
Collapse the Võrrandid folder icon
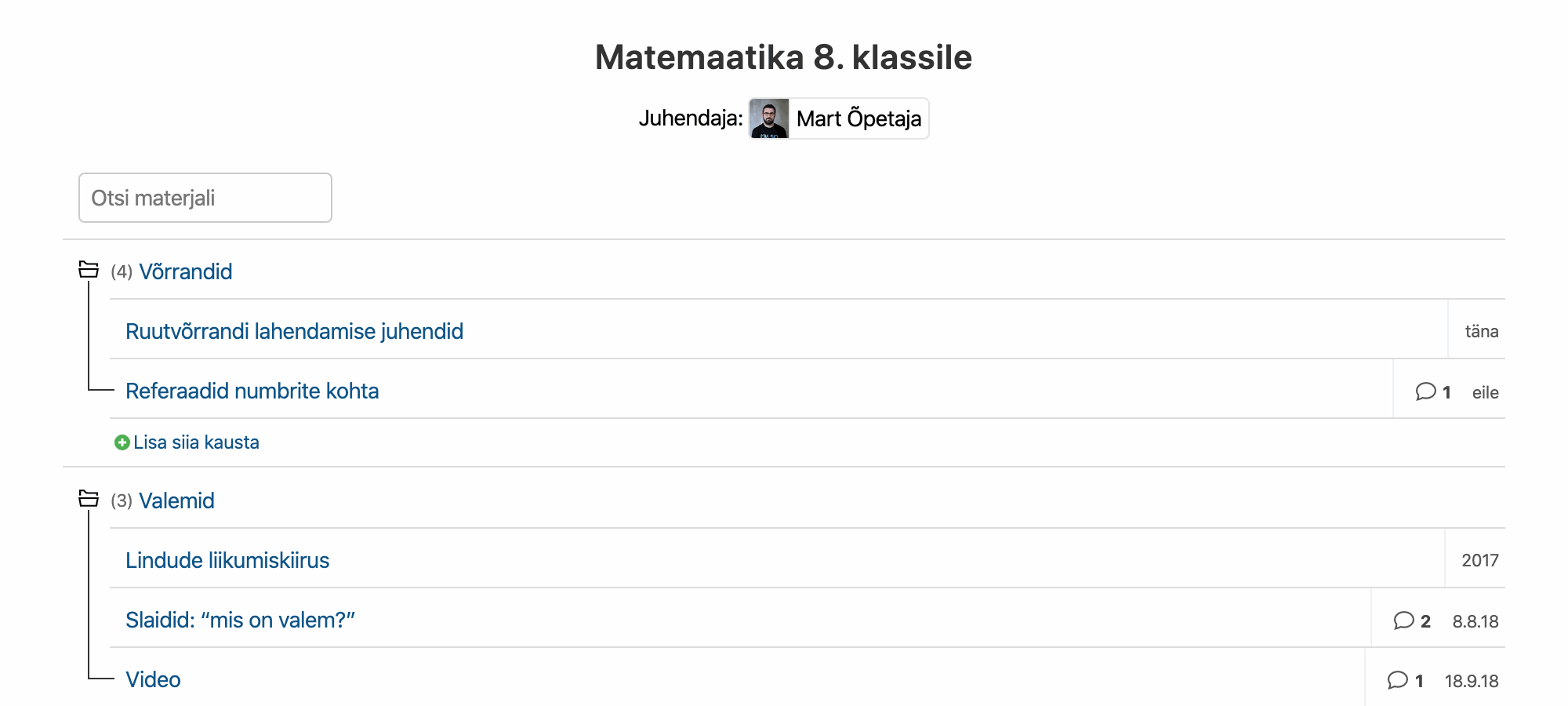coord(89,270)
